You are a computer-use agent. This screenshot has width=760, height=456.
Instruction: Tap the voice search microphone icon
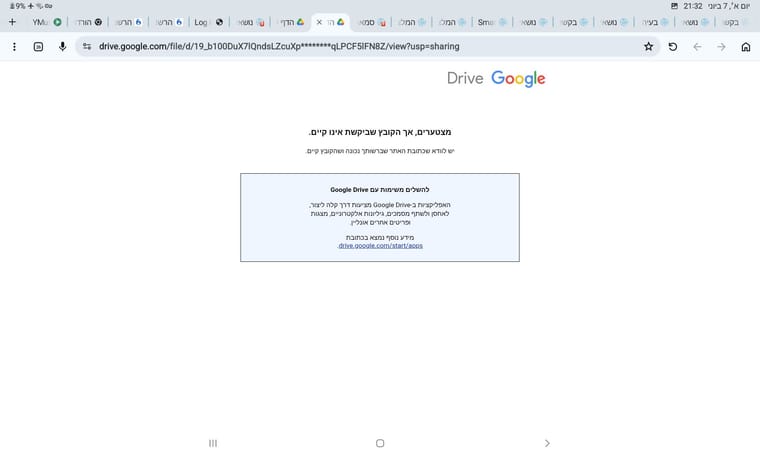point(63,47)
